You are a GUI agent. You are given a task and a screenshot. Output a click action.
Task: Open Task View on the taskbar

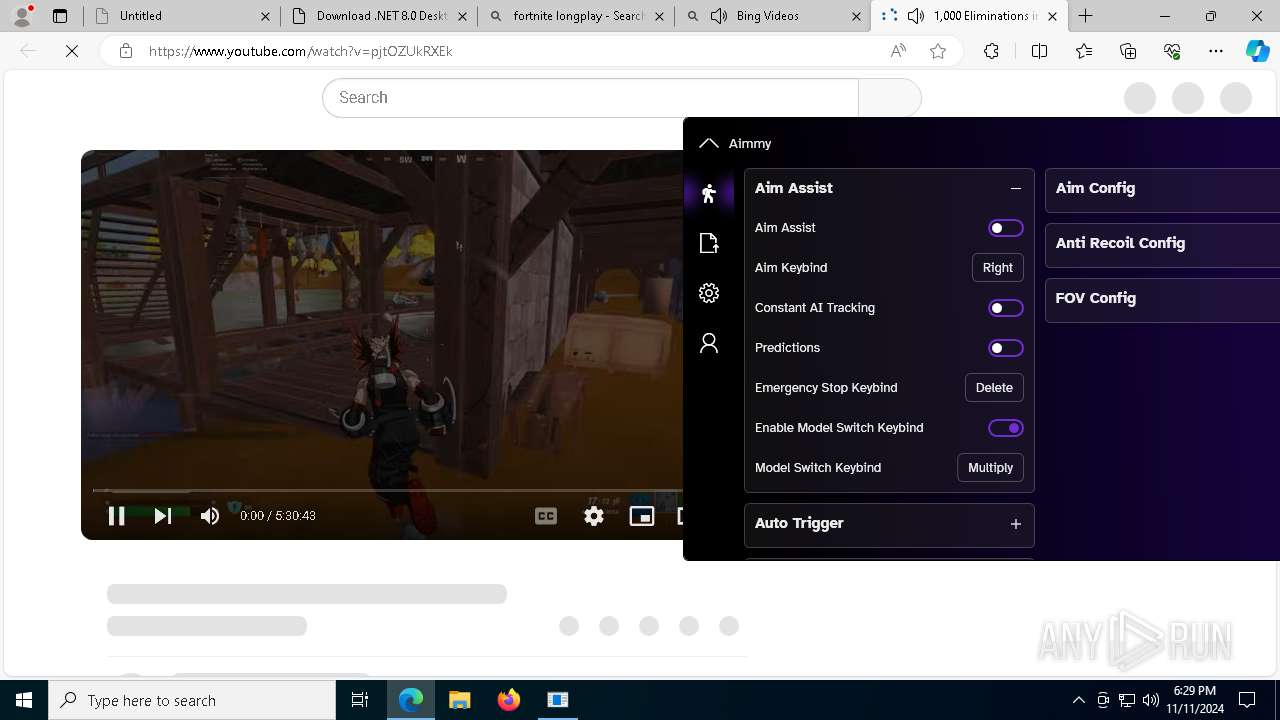pyautogui.click(x=360, y=700)
